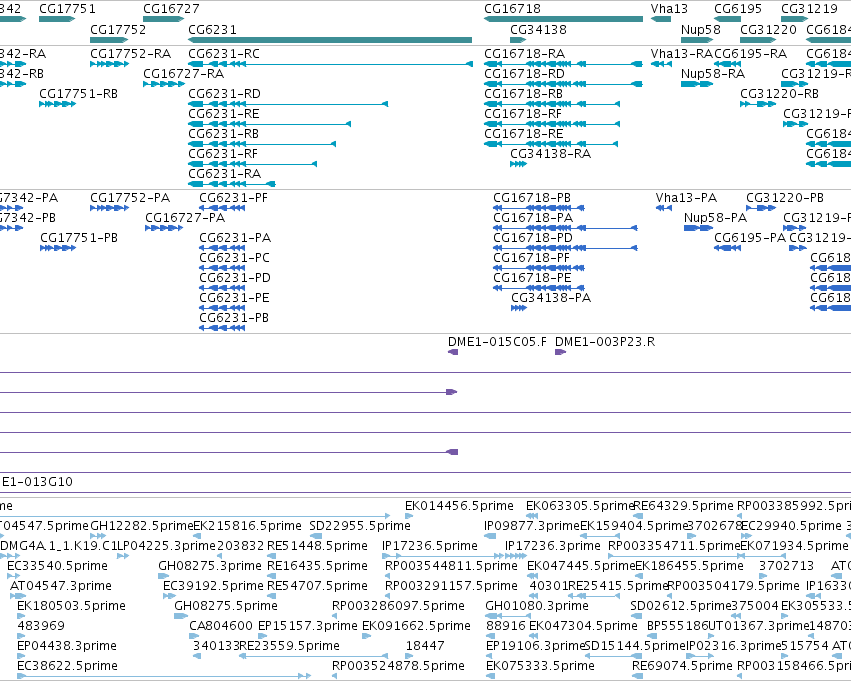The image size is (851, 681).
Task: Click the CG34138 gene label
Action: pyautogui.click(x=538, y=29)
